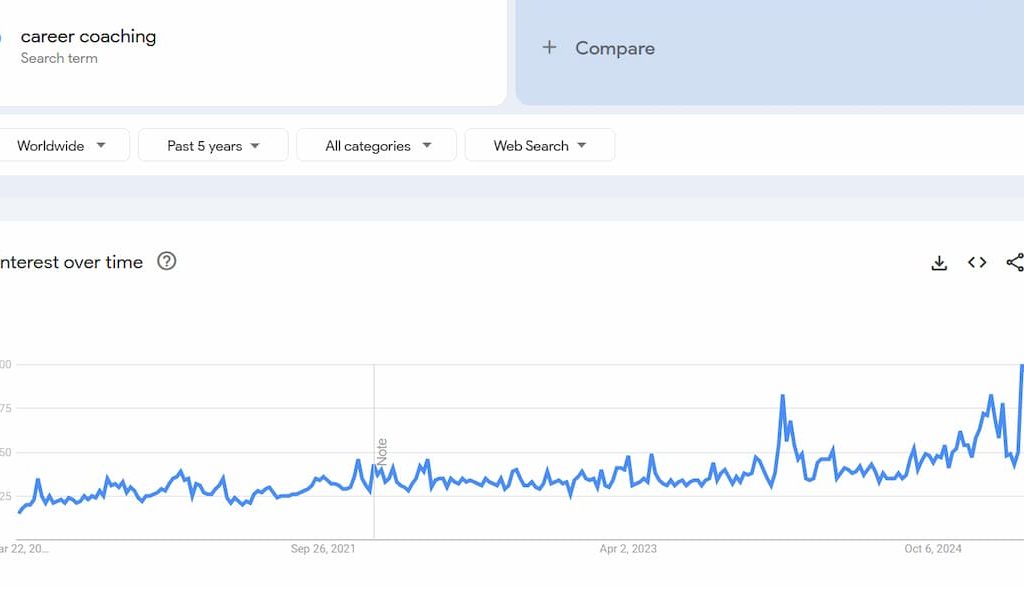
Task: Click the career coaching search term
Action: tap(88, 36)
